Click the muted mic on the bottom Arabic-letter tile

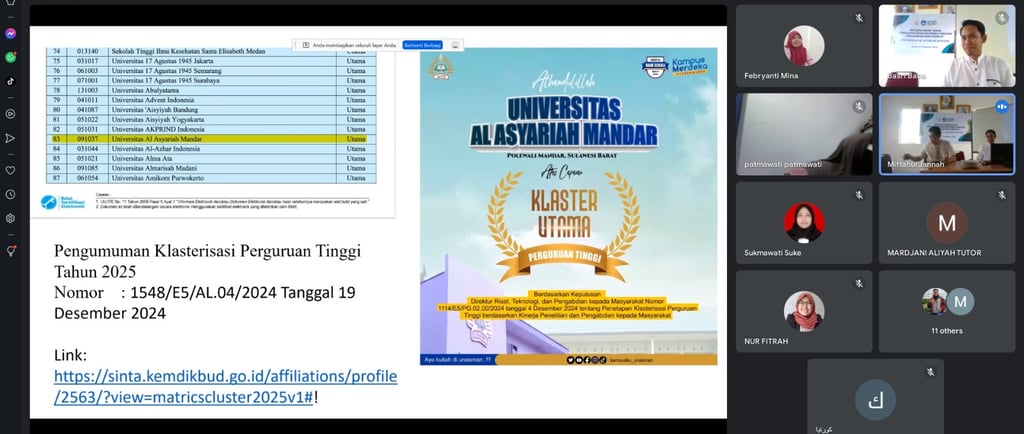click(930, 372)
